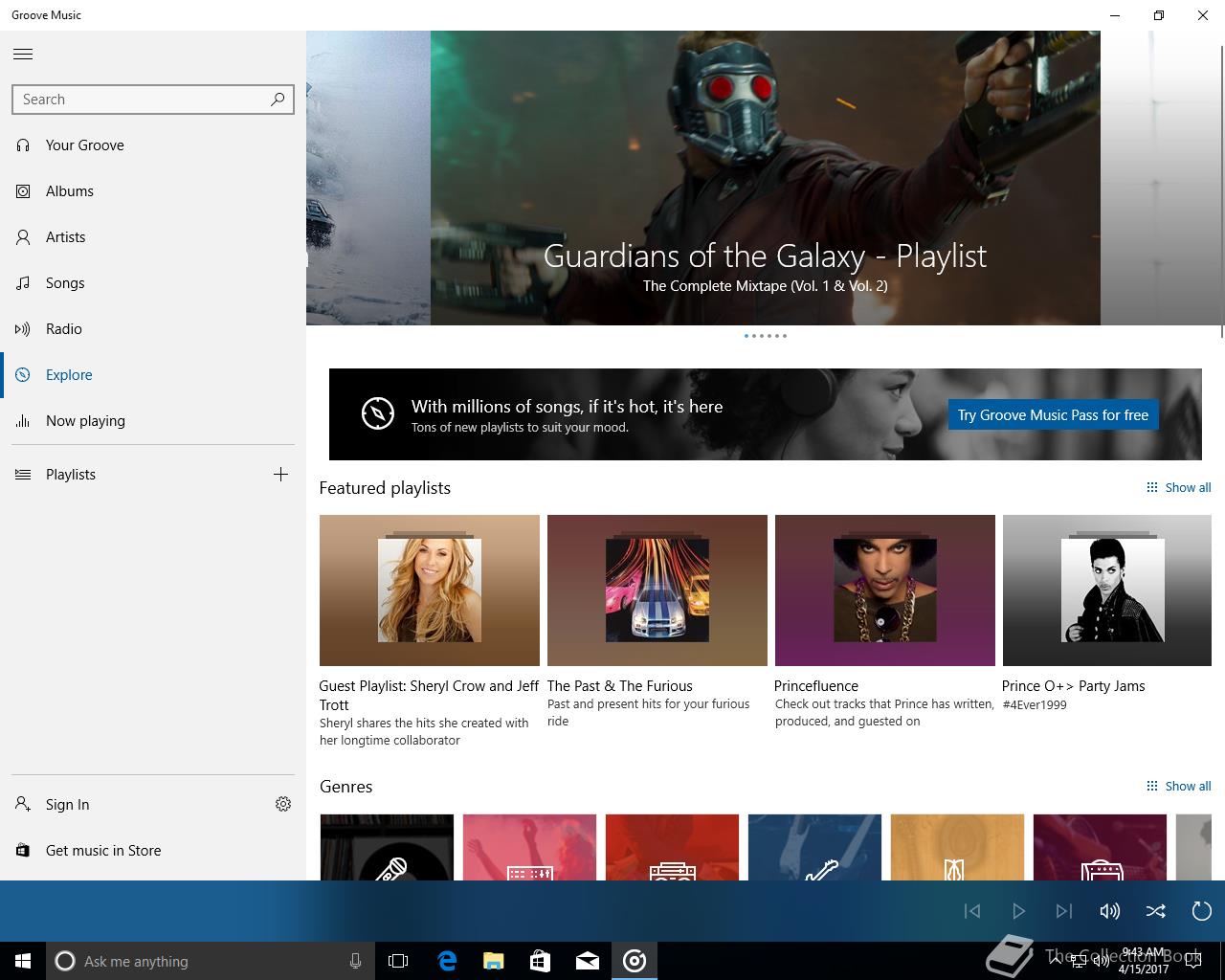The width and height of the screenshot is (1225, 980).
Task: Show all Genres
Action: pyautogui.click(x=1178, y=786)
